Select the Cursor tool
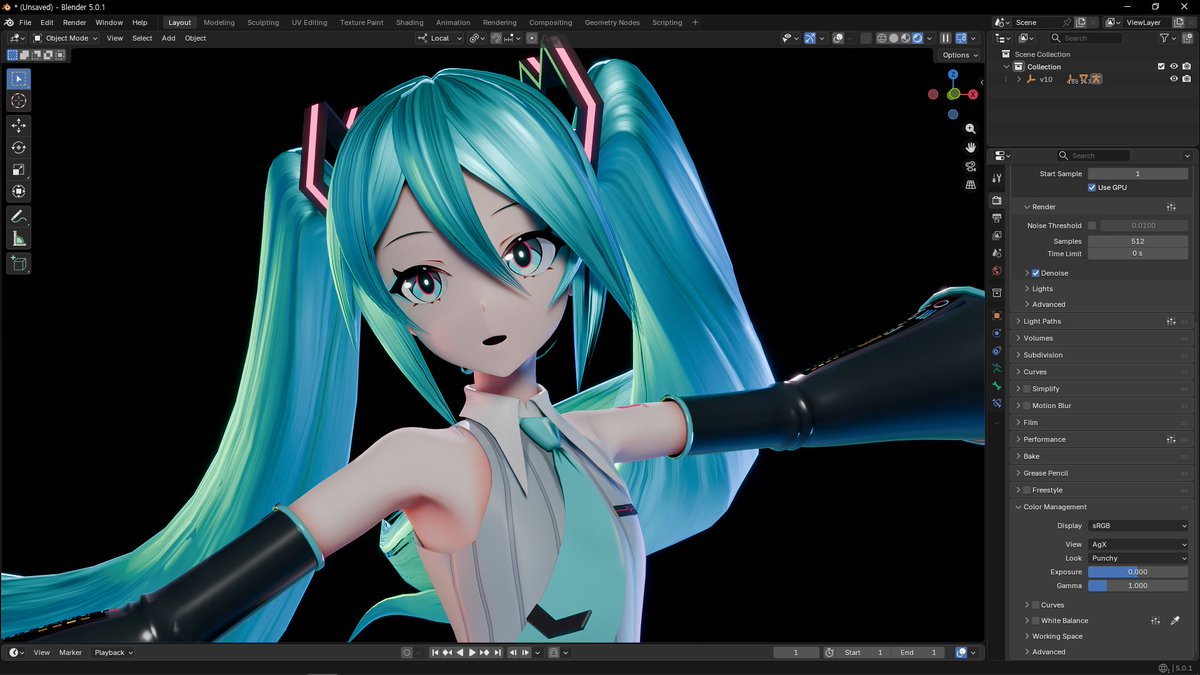Viewport: 1200px width, 675px height. tap(19, 101)
